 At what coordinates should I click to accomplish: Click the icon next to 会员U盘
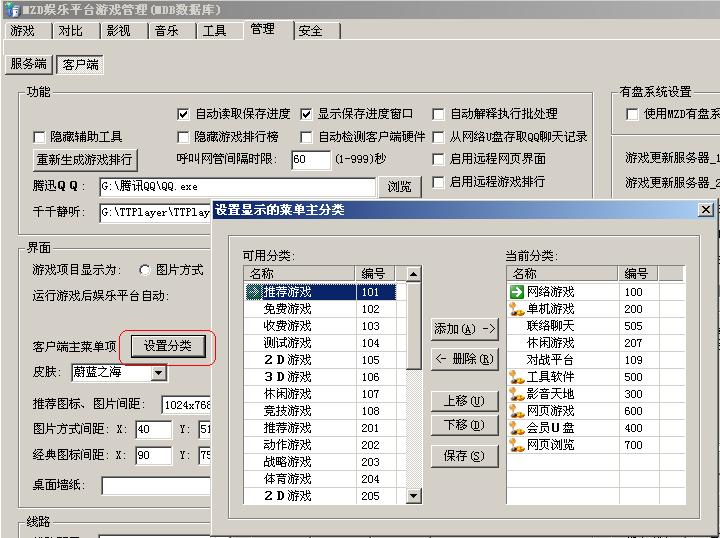point(517,428)
